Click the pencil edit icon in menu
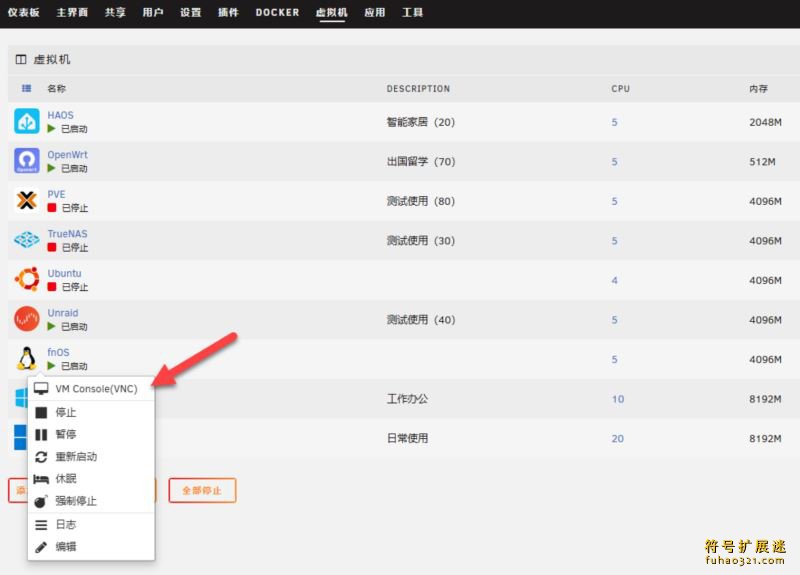The image size is (800, 575). click(41, 547)
